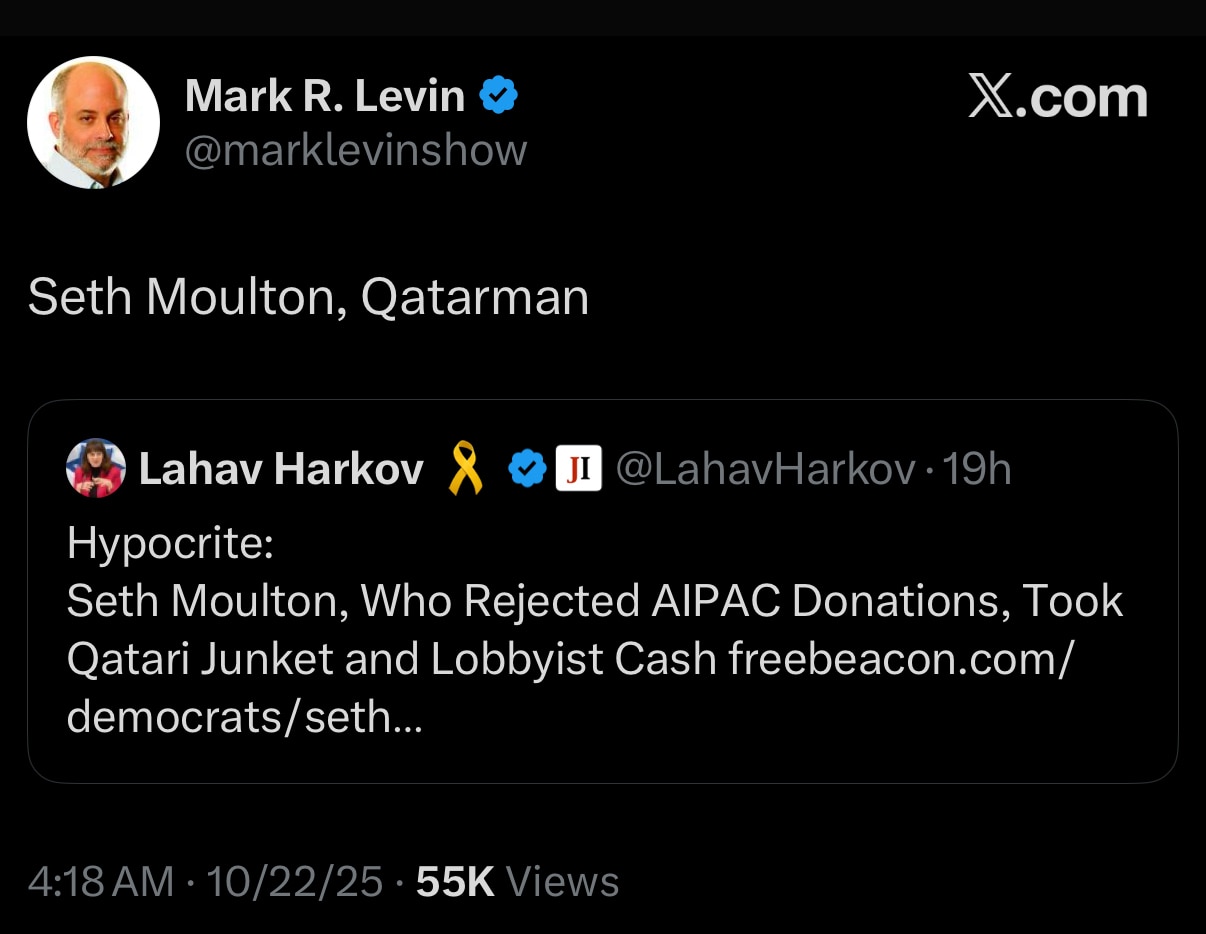Click the blue verified badge beside Mark R. Levin

498,96
